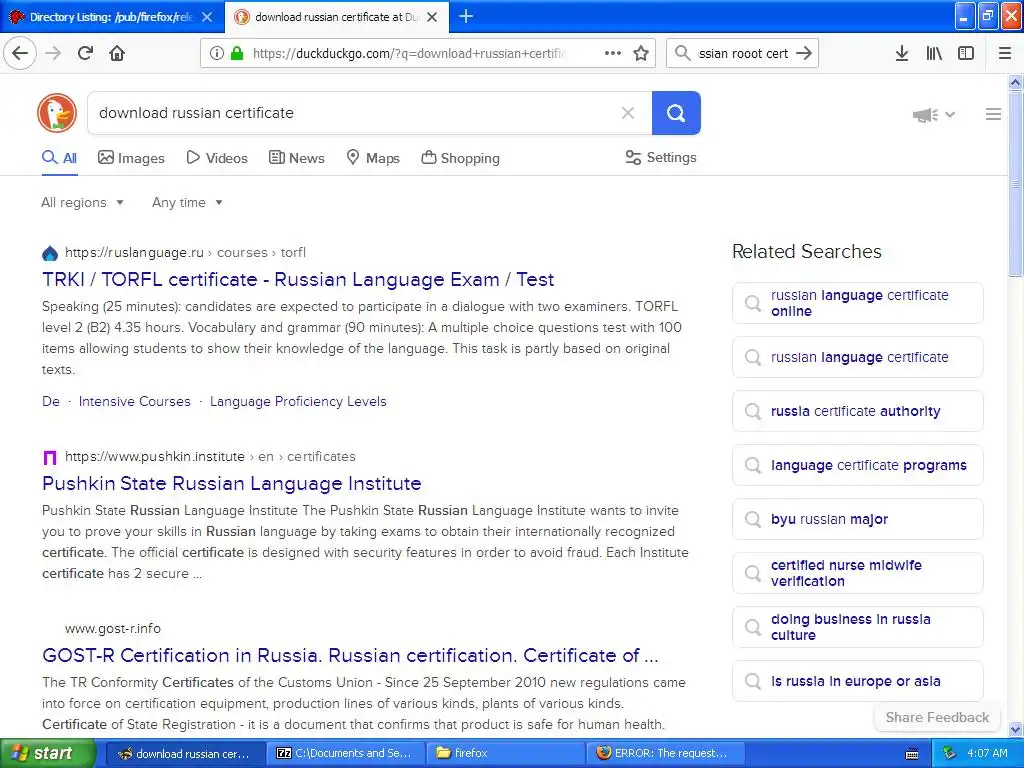
Task: Click ruslanguage.ru site favicon
Action: point(50,253)
